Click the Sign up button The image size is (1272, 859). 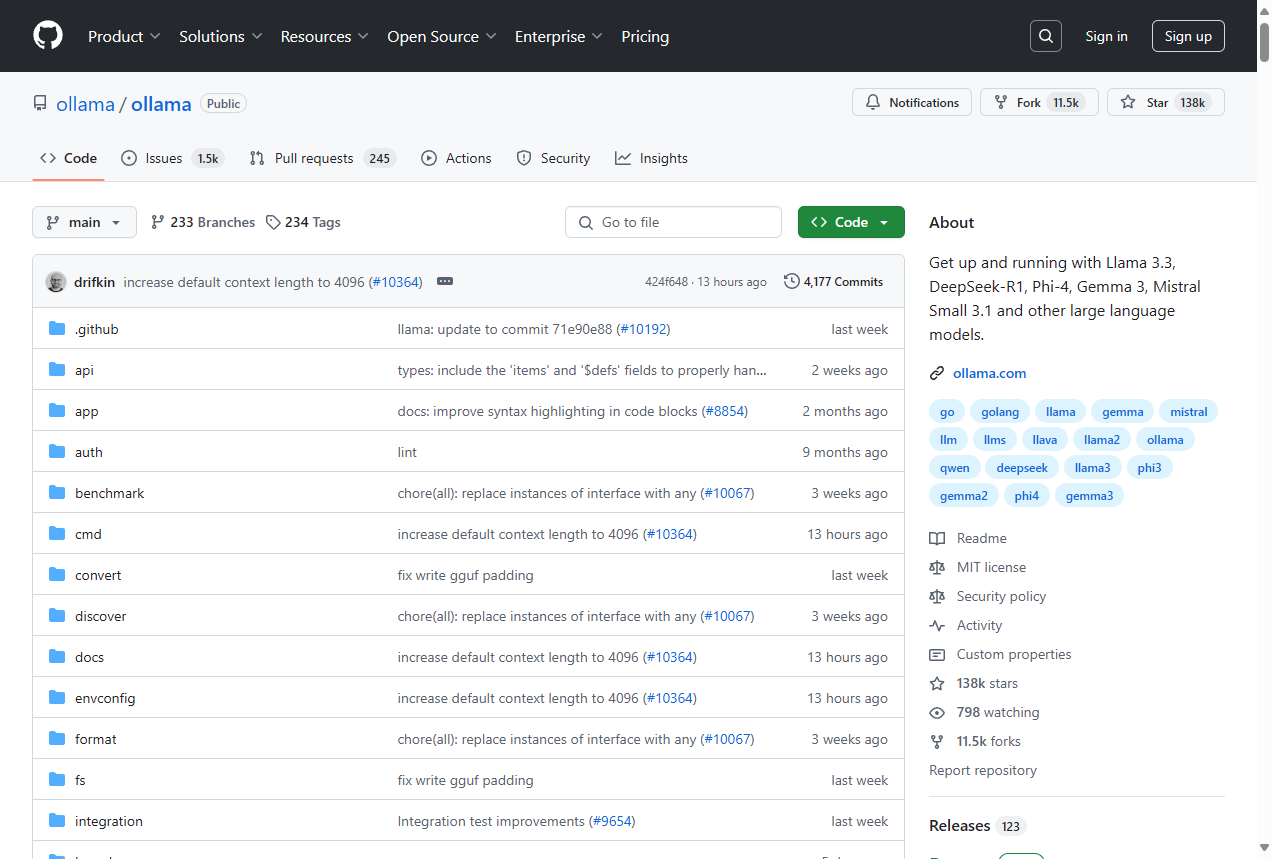pos(1187,36)
